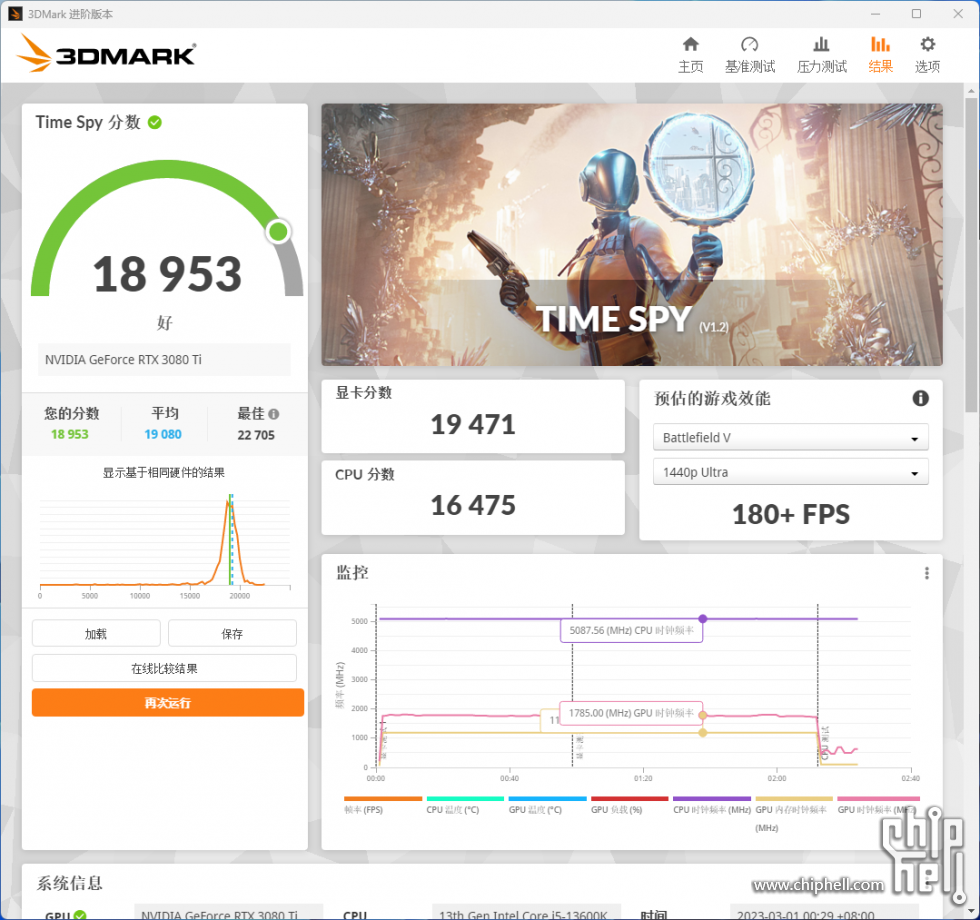Toggle the GPU 负载 (%) red legend swatch

pos(629,799)
